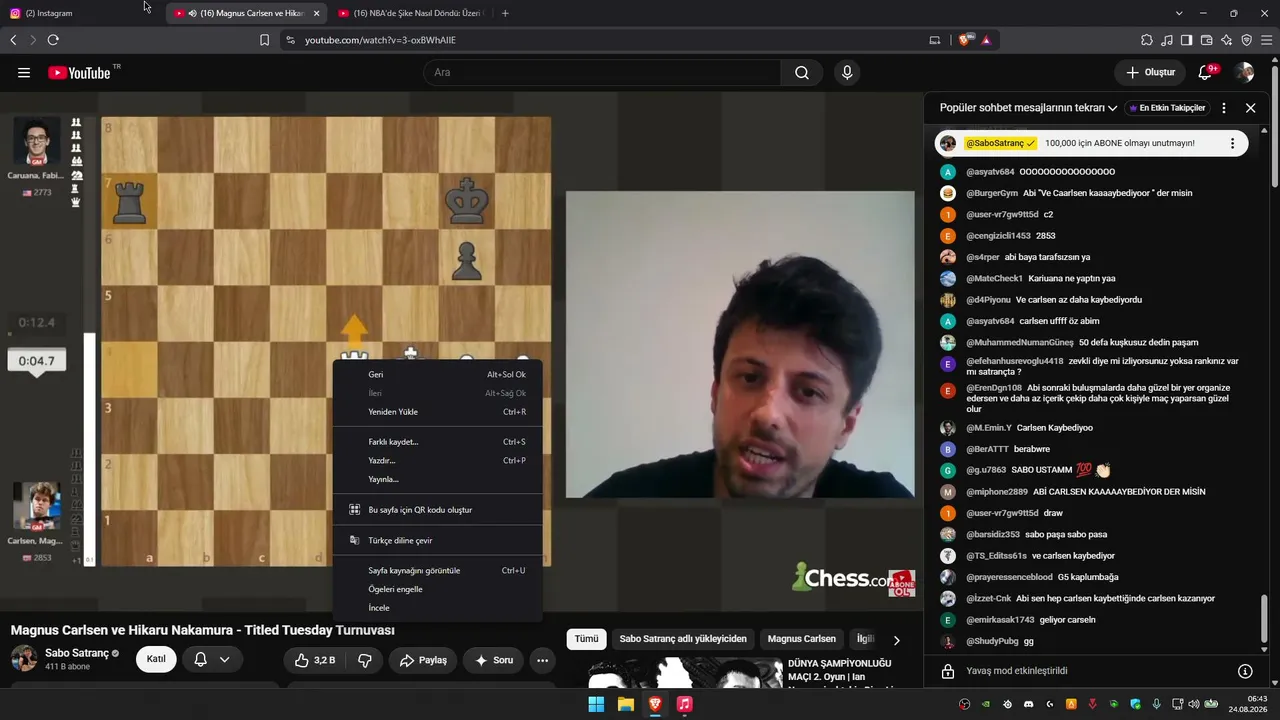Click the Soru ask button
This screenshot has height=720, width=1280.
(493, 660)
